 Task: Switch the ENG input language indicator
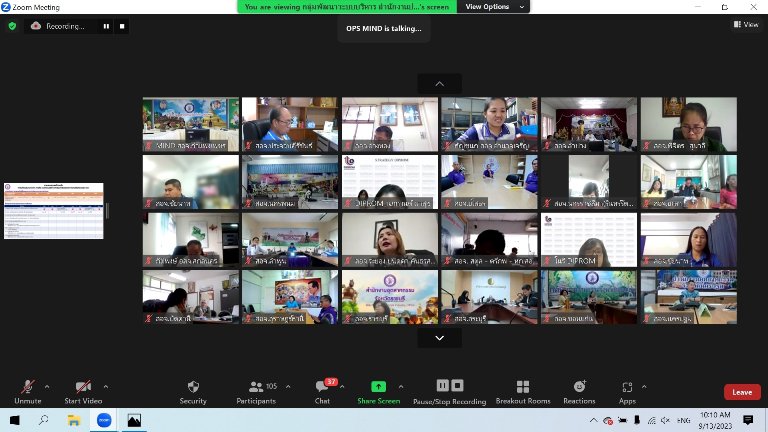coord(683,420)
